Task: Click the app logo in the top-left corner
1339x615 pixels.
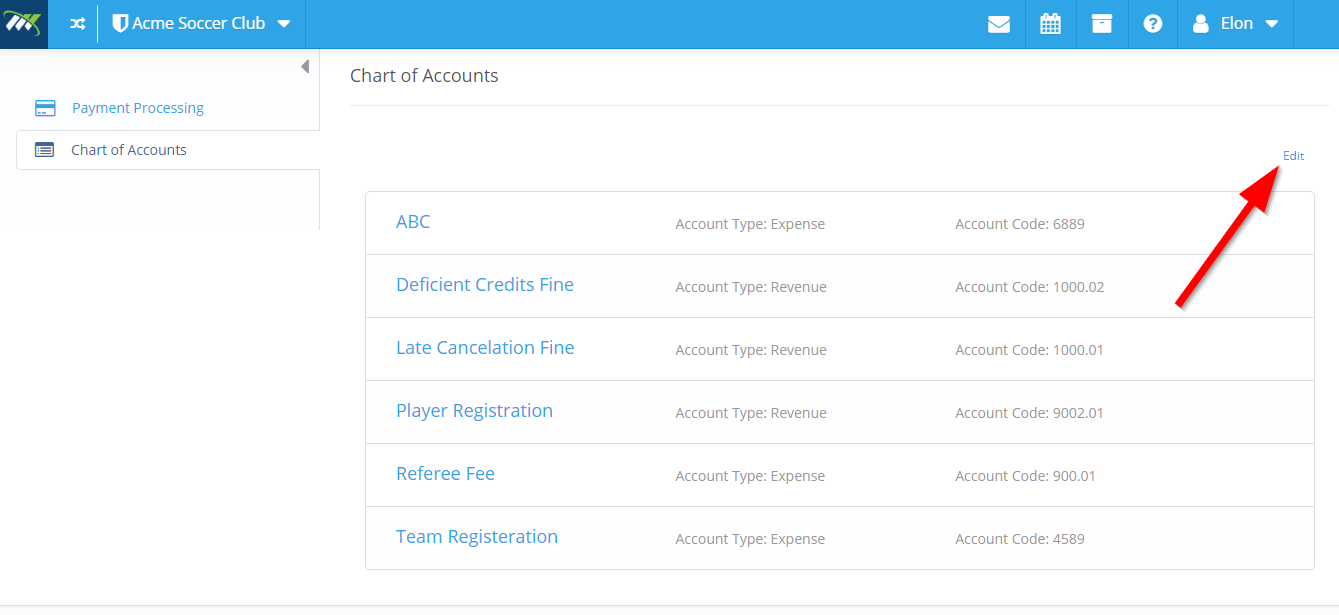Action: click(24, 24)
